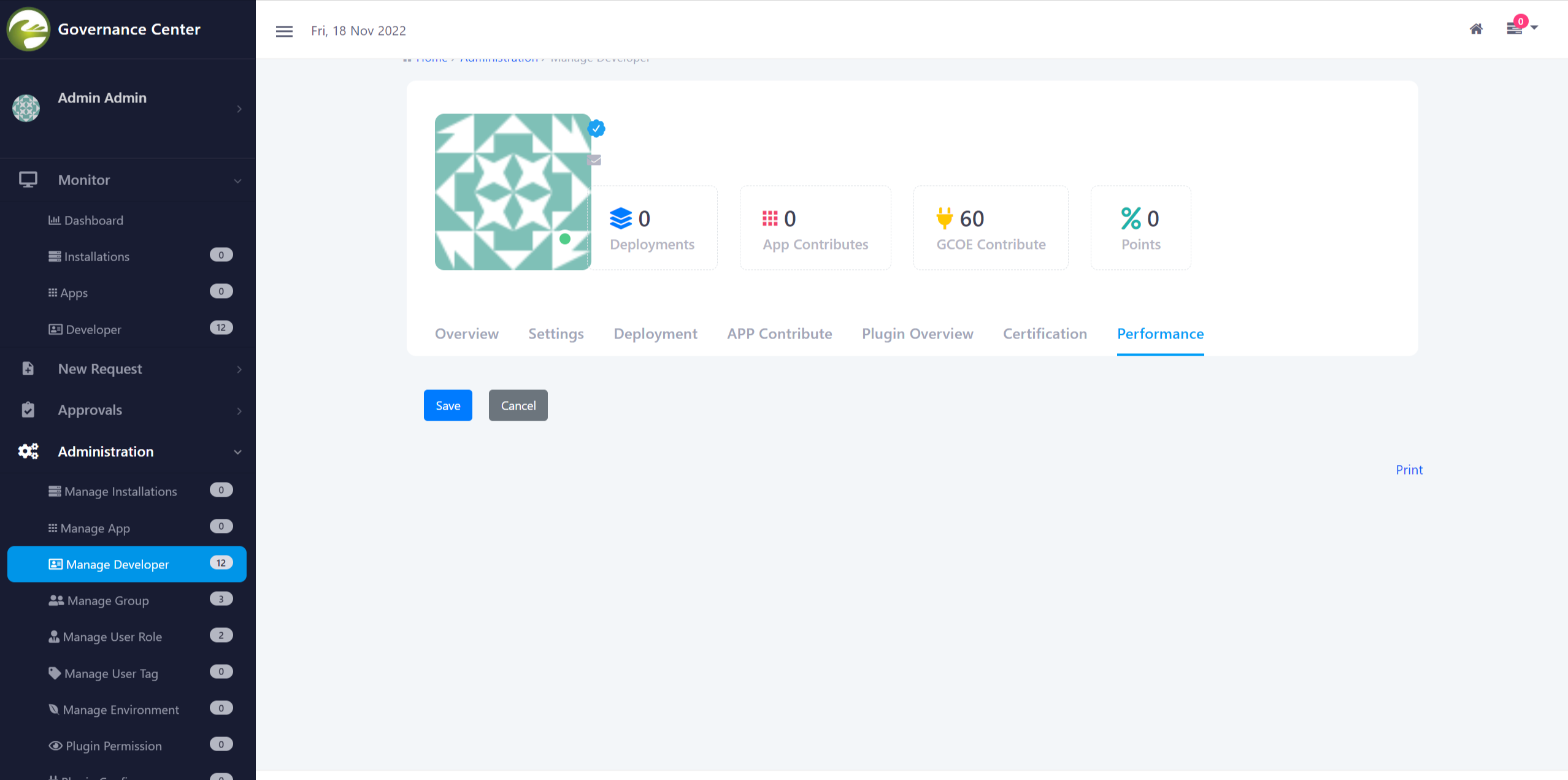
Task: Click the green online status dot
Action: point(565,239)
